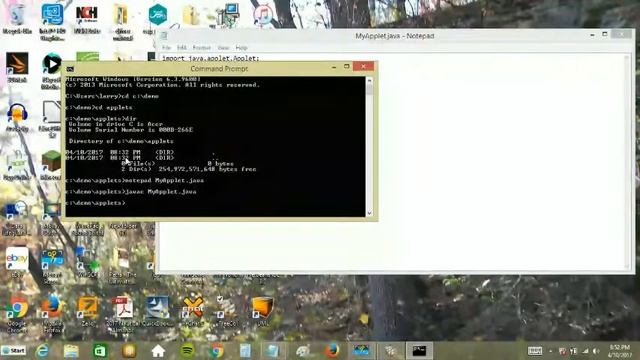Open Firefox from the taskbar

pyautogui.click(x=332, y=351)
